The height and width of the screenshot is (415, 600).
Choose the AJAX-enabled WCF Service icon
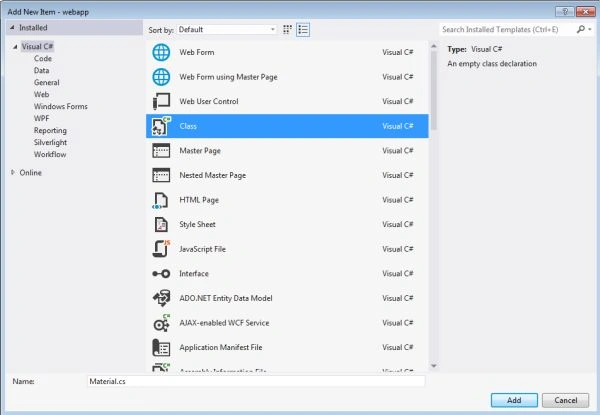pyautogui.click(x=161, y=323)
